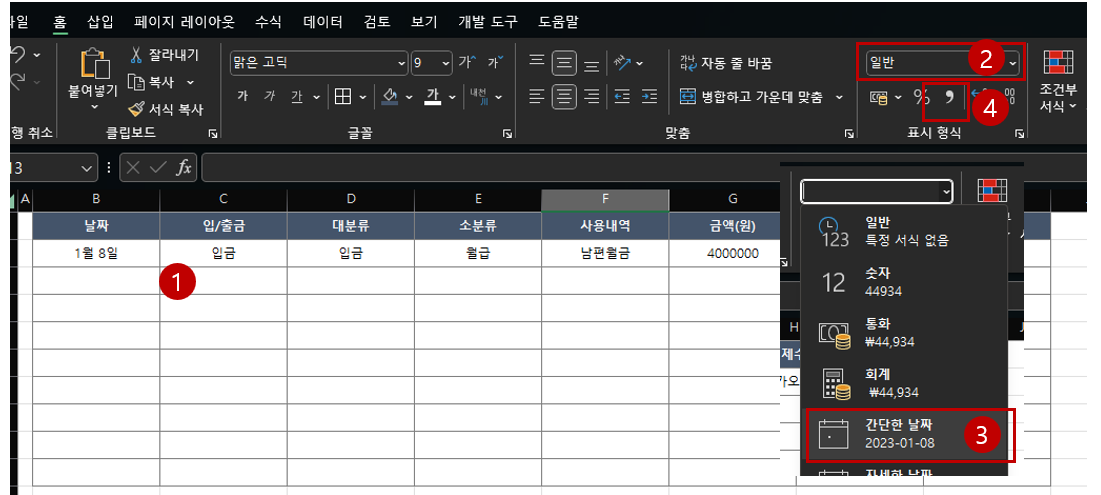Expand the Paste options arrow below 붙여넣기
This screenshot has width=1101, height=495.
[95, 107]
